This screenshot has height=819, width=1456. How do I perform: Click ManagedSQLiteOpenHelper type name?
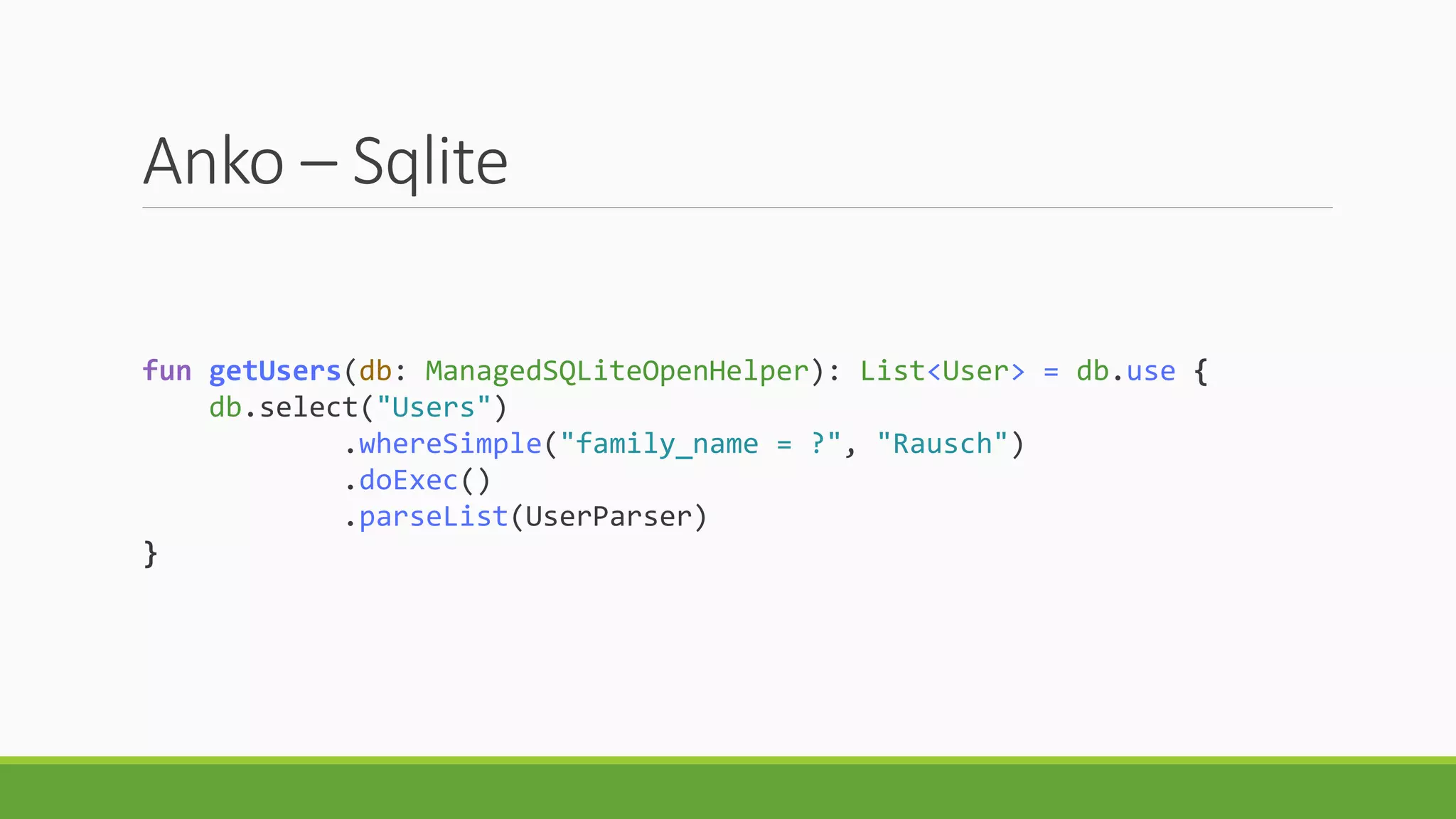617,371
